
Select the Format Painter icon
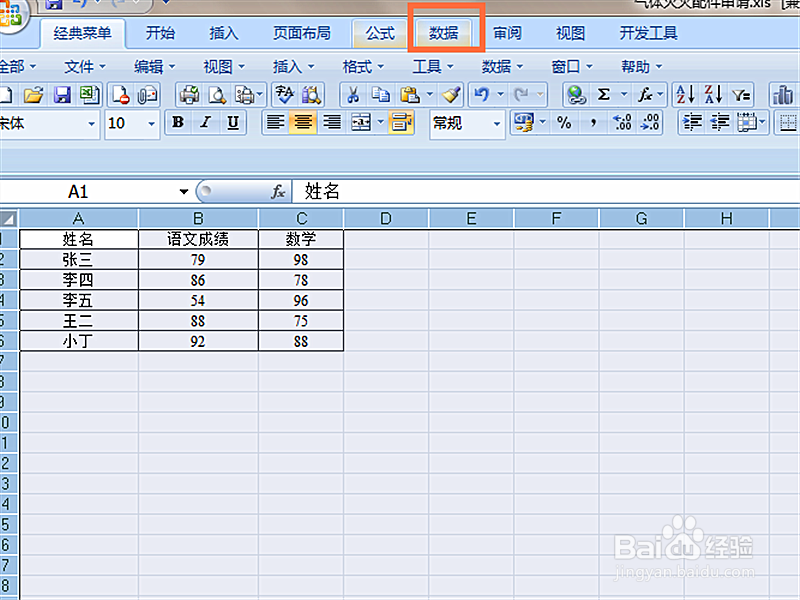(x=452, y=96)
